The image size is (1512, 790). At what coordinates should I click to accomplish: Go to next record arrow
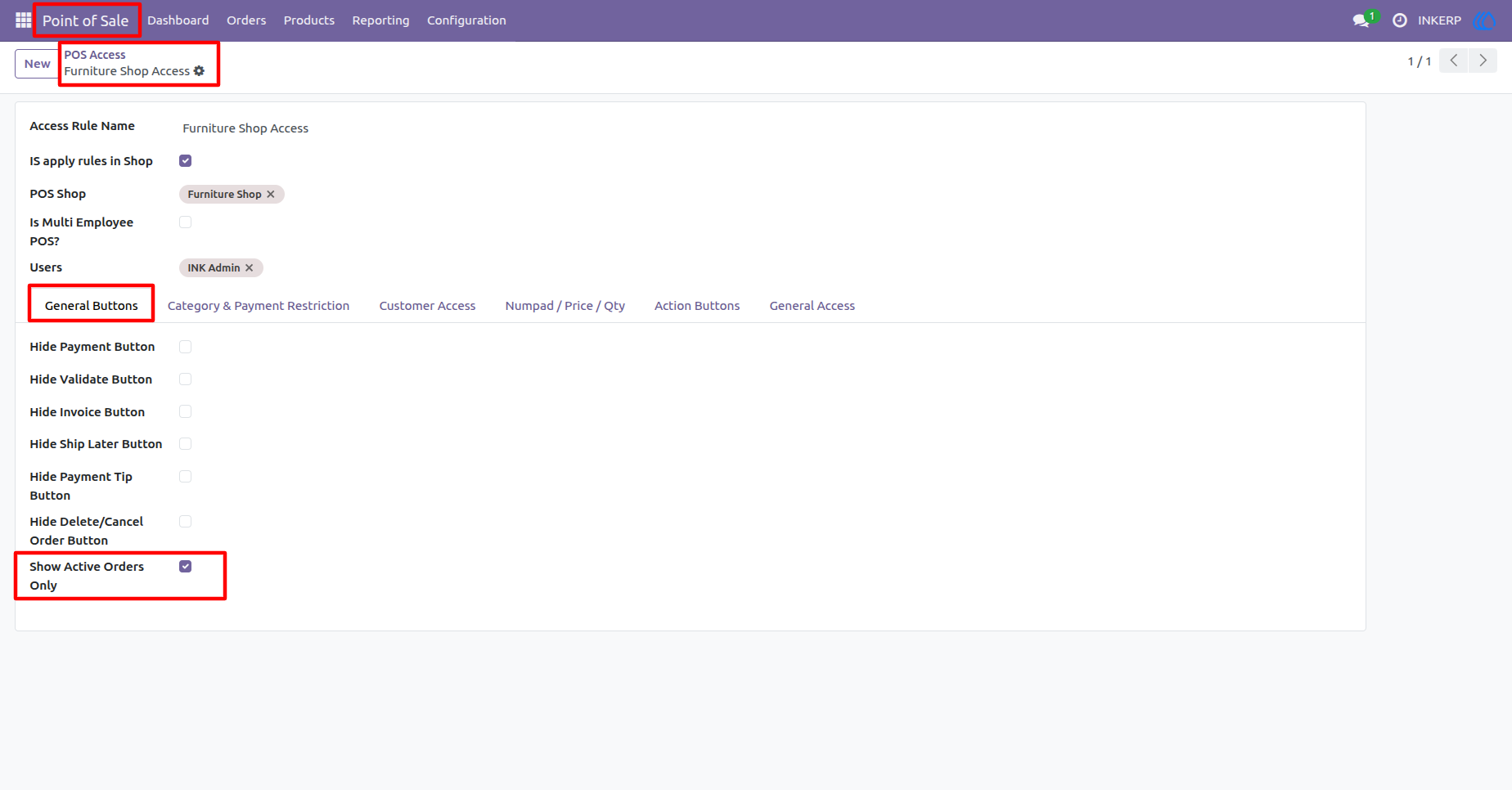click(1483, 61)
